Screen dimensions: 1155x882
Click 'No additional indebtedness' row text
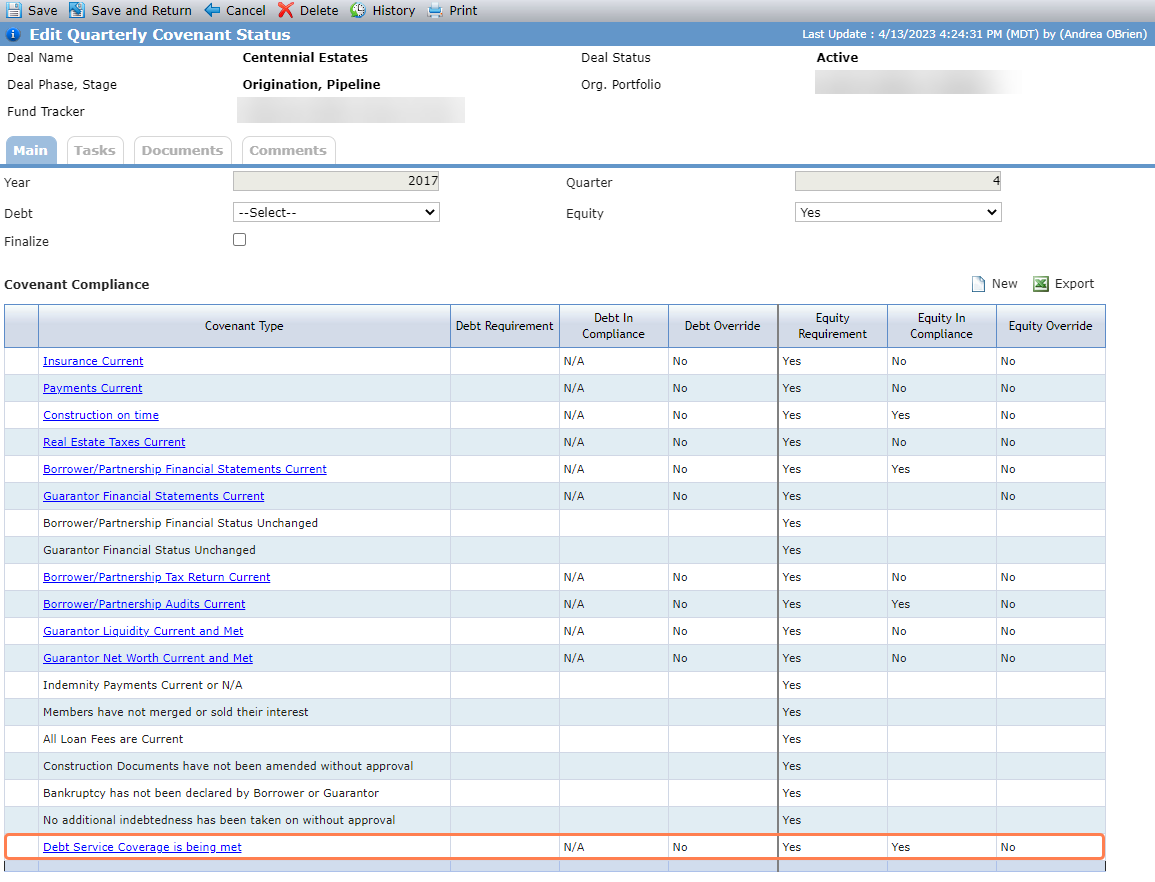(220, 820)
